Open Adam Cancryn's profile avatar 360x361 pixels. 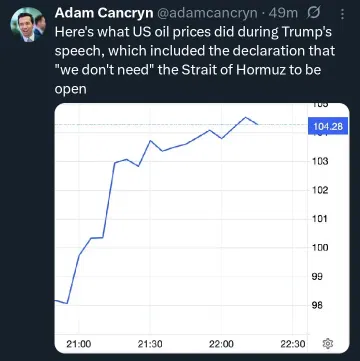point(28,25)
